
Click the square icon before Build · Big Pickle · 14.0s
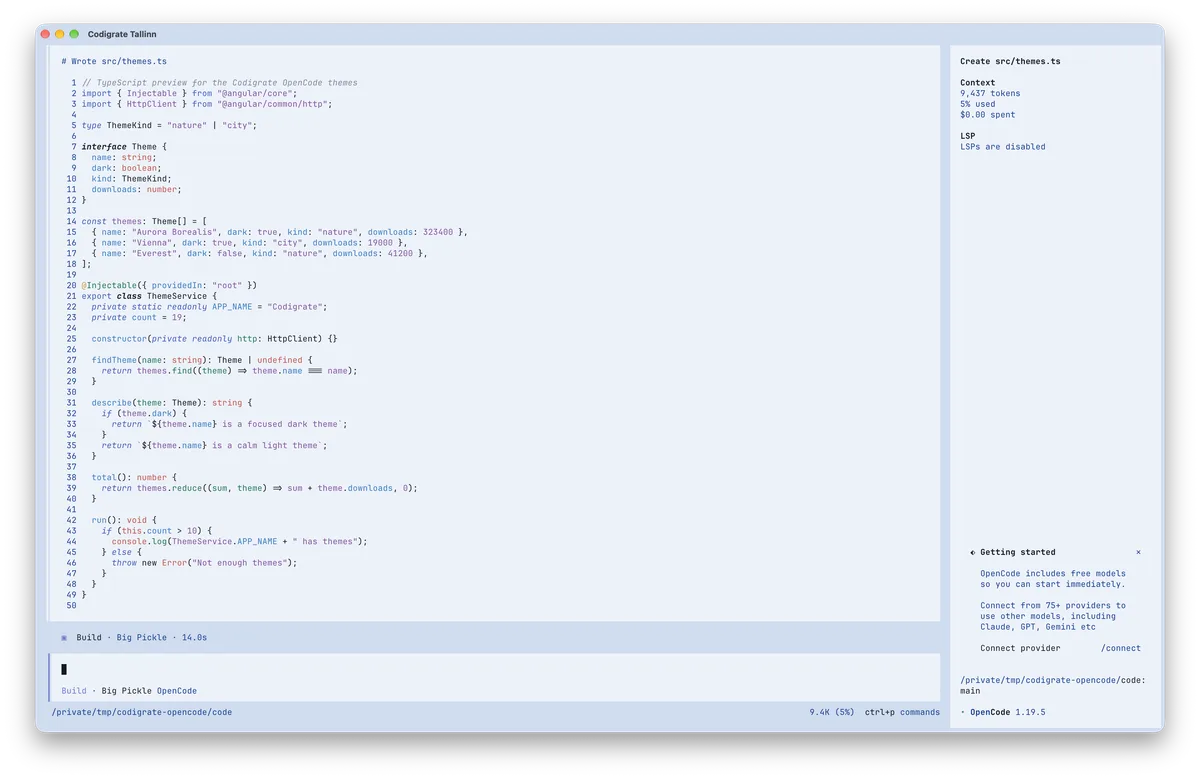point(64,637)
